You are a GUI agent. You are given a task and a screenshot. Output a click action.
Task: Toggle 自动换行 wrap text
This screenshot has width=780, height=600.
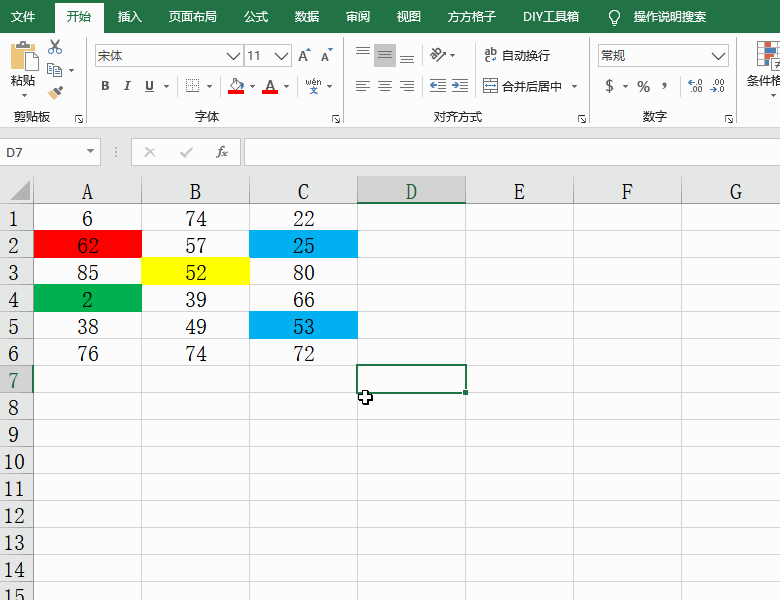click(516, 56)
